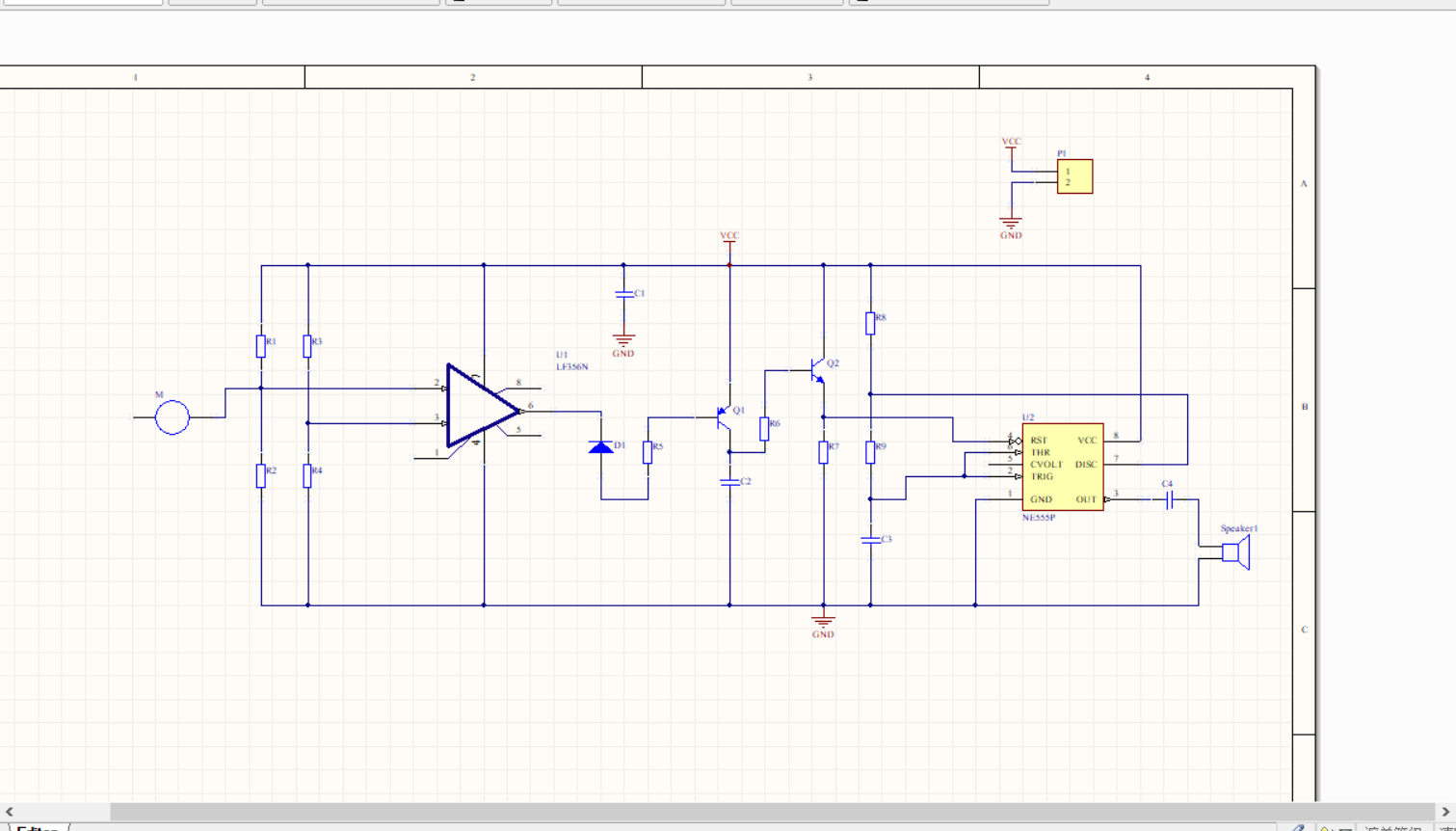Select capacitor C3 symbol
This screenshot has height=831, width=1456.
click(x=870, y=540)
